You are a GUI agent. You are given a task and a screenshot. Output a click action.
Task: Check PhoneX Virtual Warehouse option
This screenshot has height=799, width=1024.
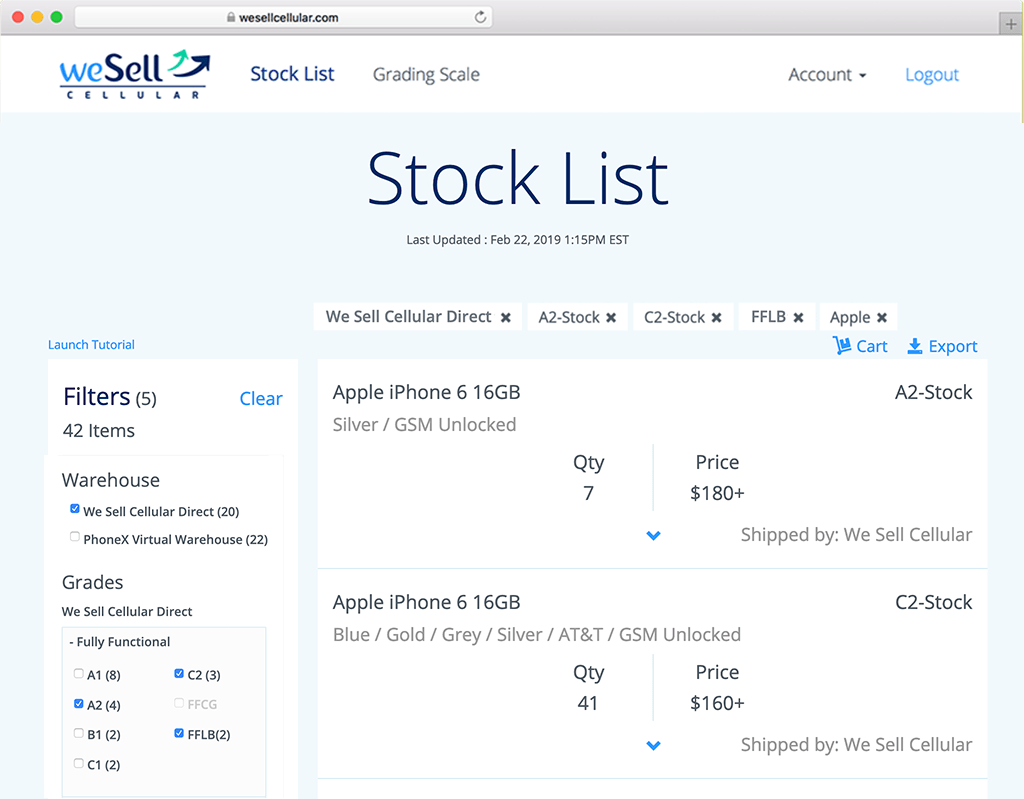tap(75, 537)
